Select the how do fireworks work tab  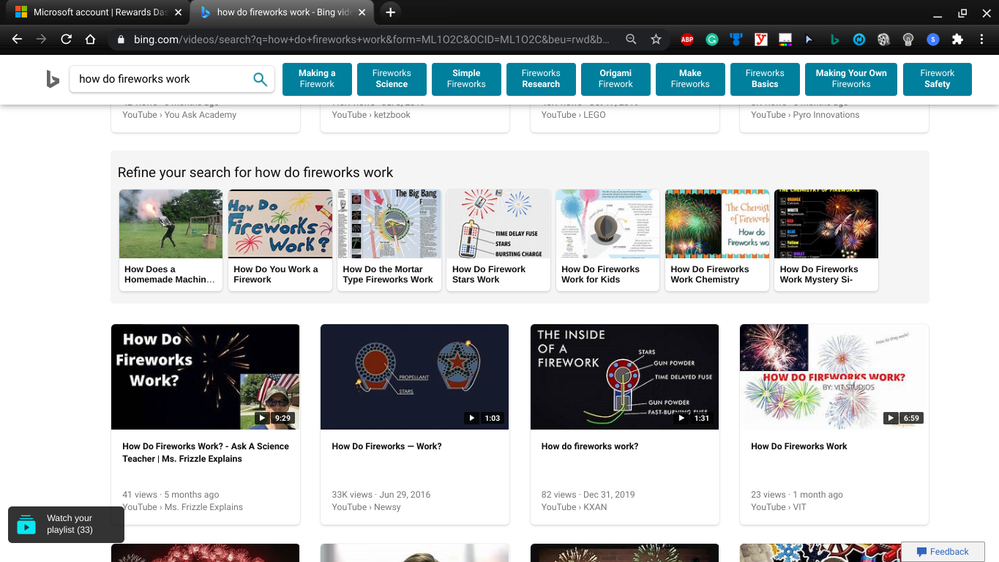282,12
